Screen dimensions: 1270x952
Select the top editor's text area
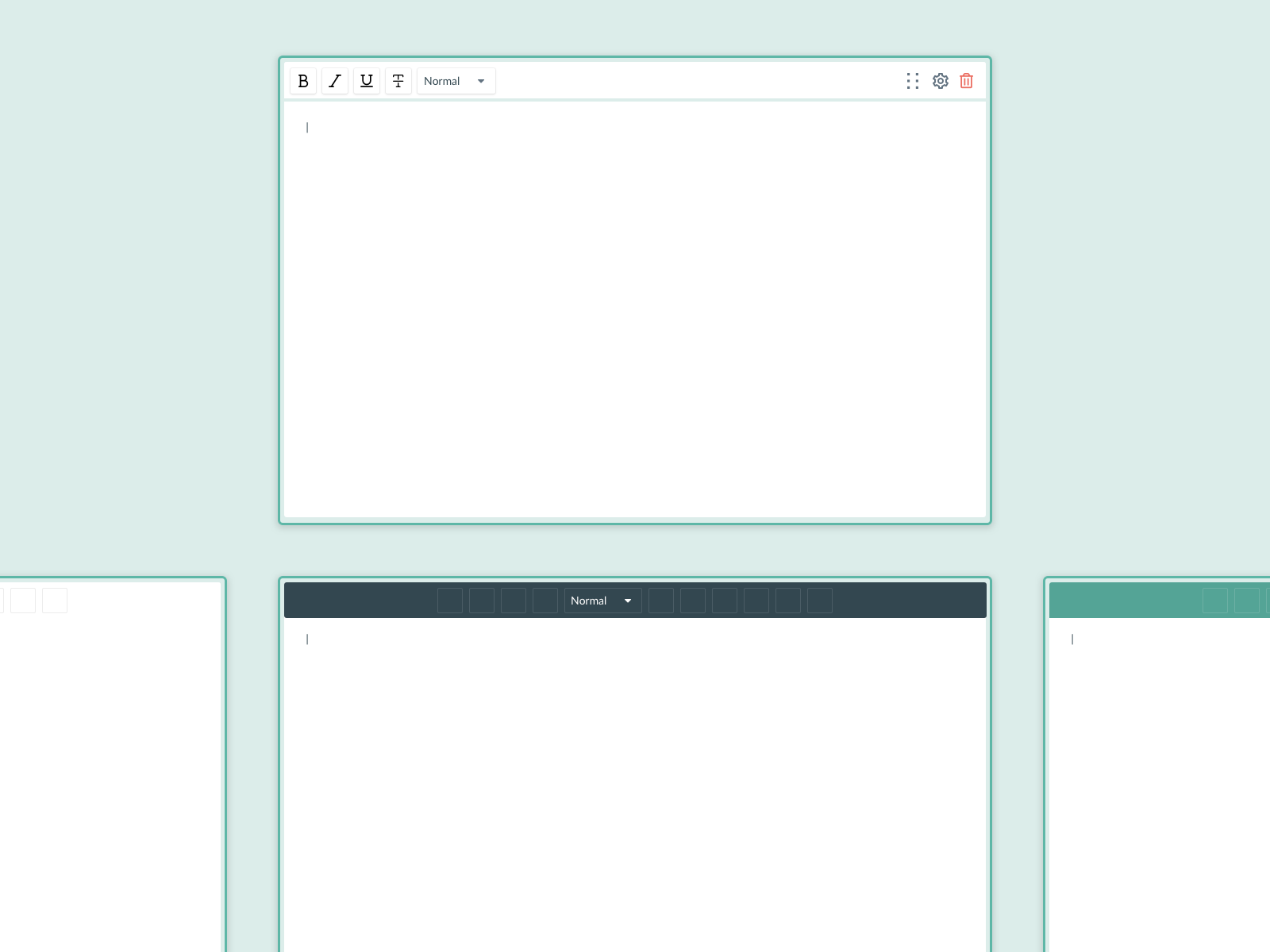click(x=634, y=309)
